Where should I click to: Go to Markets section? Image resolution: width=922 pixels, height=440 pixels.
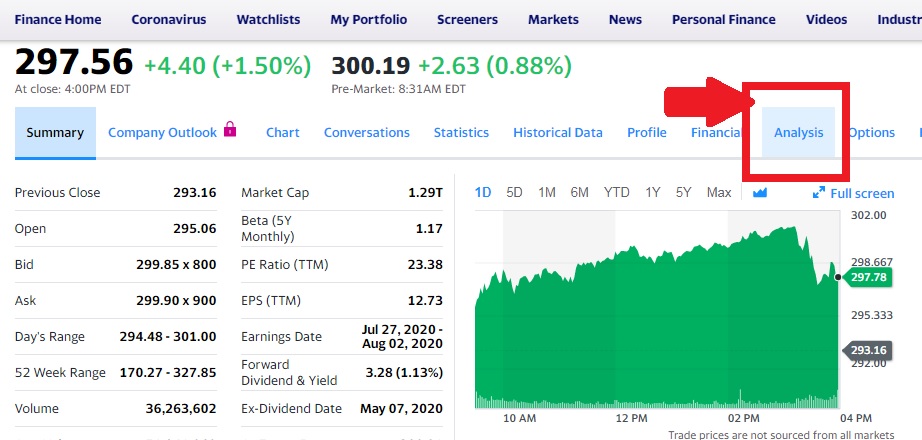(x=553, y=19)
